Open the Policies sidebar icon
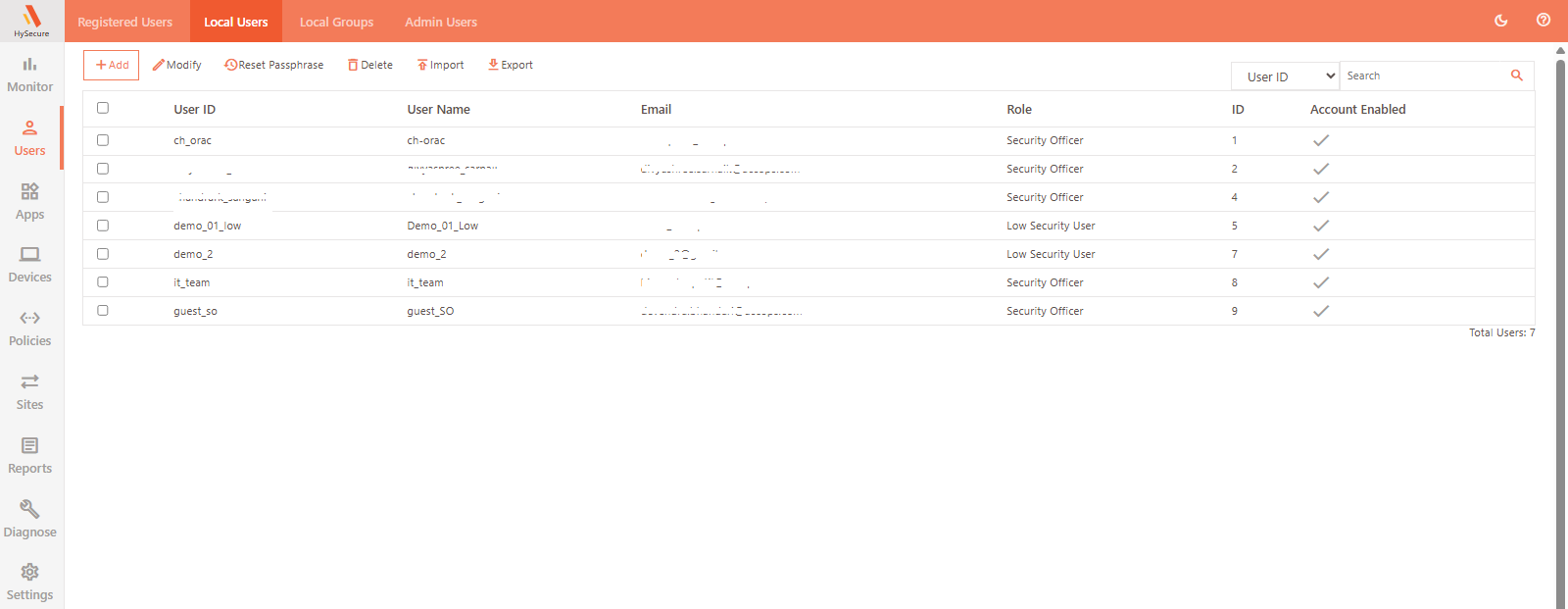The height and width of the screenshot is (609, 1568). [30, 318]
